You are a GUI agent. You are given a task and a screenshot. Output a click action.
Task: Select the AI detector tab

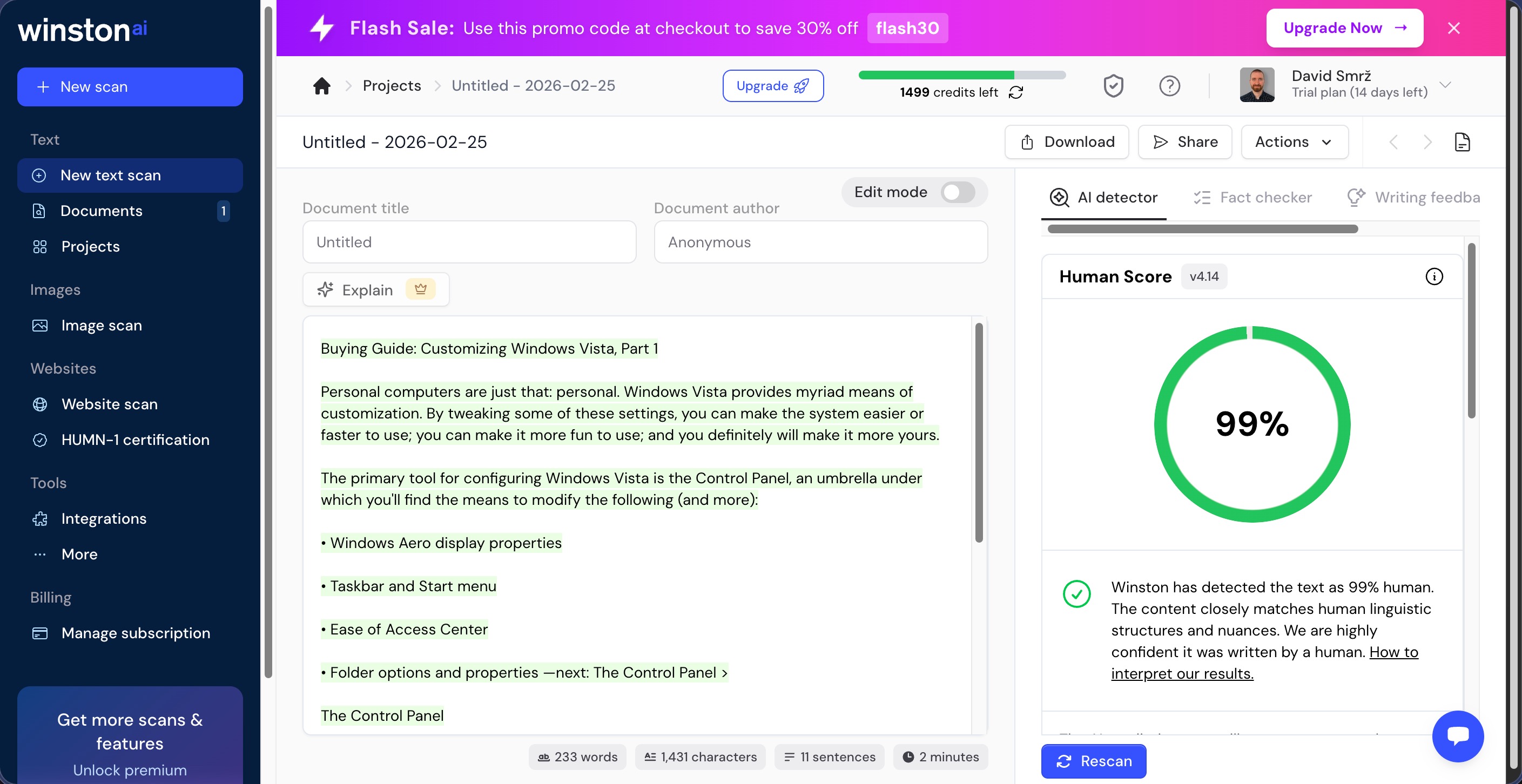pos(1103,197)
